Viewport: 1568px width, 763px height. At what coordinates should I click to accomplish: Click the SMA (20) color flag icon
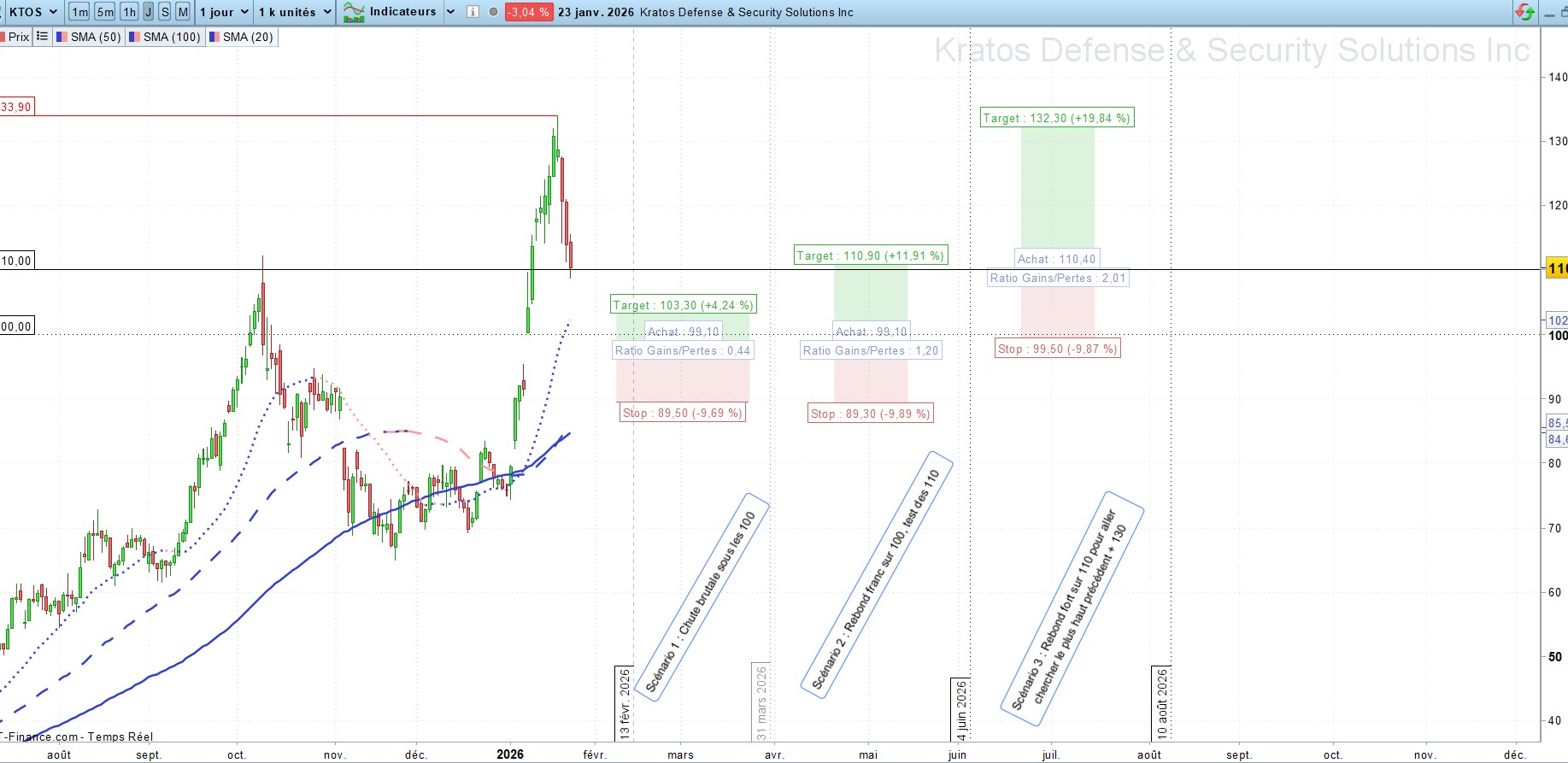pyautogui.click(x=214, y=37)
